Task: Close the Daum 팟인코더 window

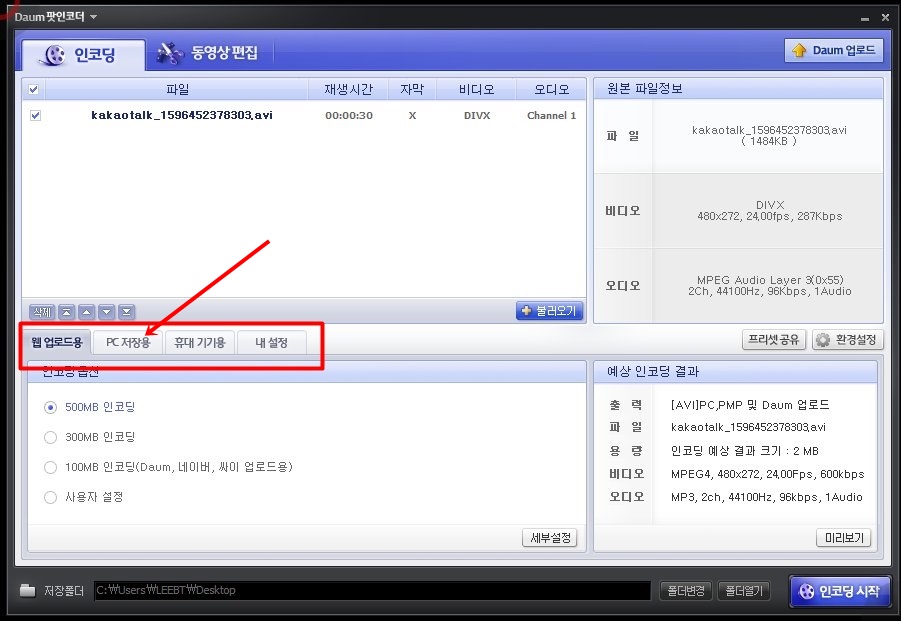Action: 885,18
